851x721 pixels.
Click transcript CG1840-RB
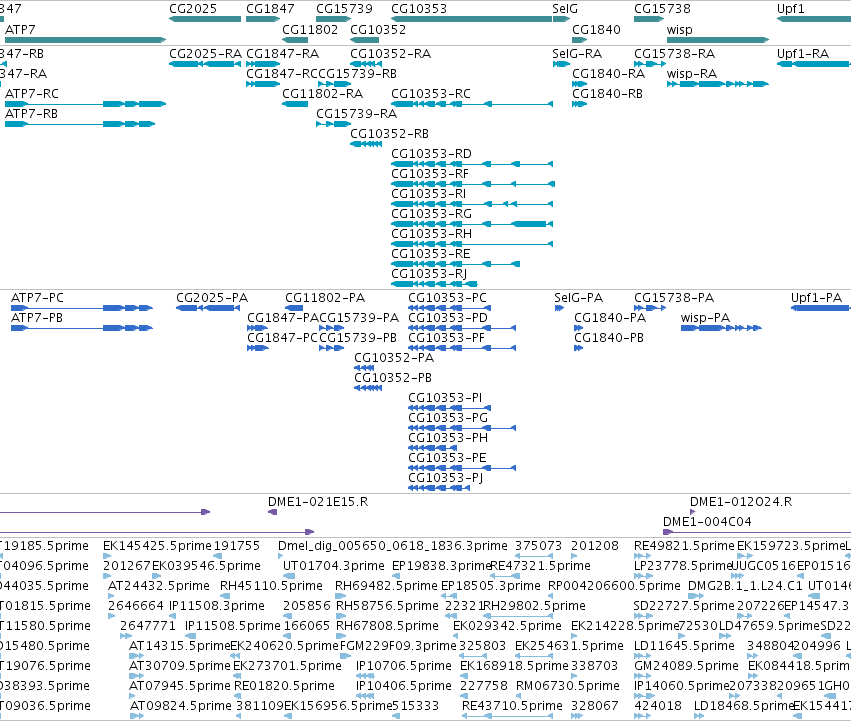point(580,104)
